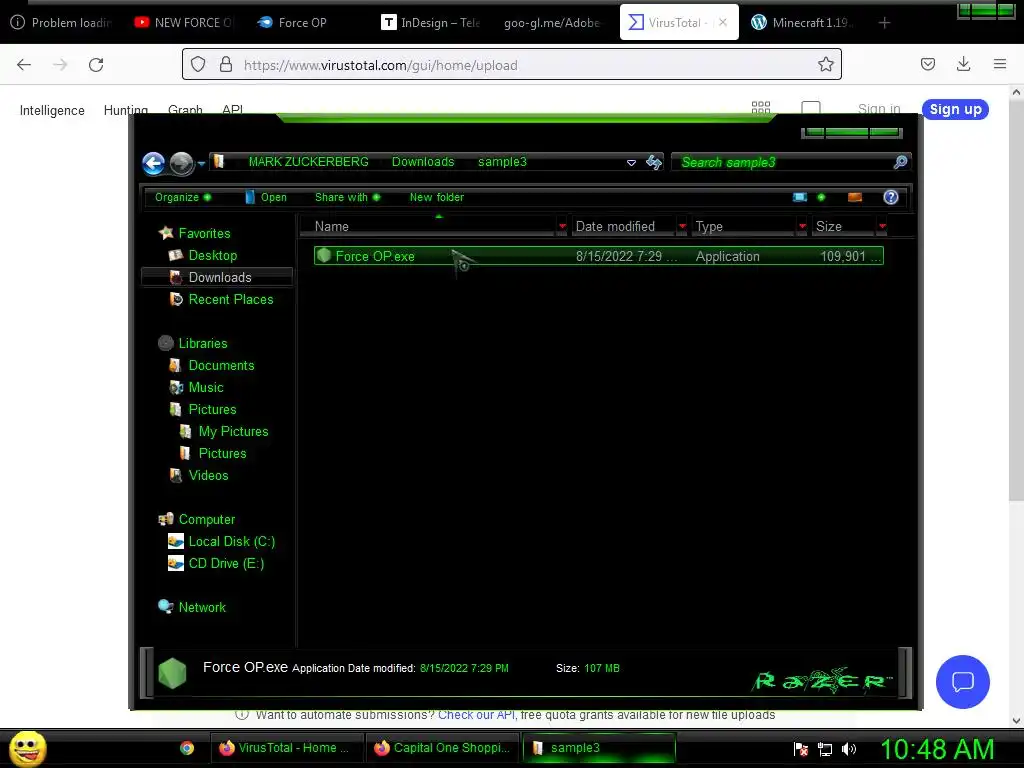This screenshot has height=768, width=1024.
Task: Open the Organize menu
Action: click(x=182, y=197)
